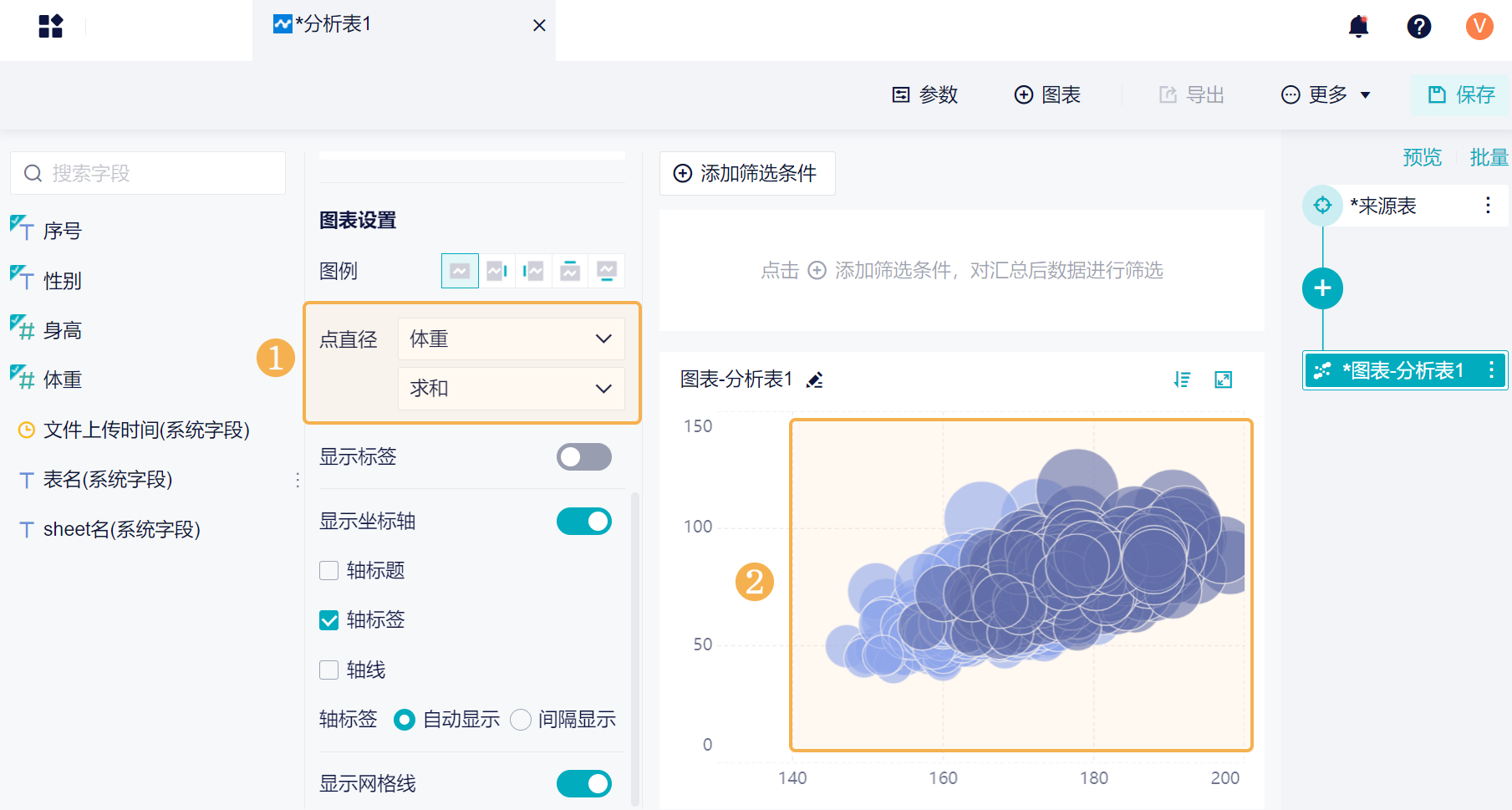Click the chart sort icon
This screenshot has height=810, width=1512.
[1182, 380]
